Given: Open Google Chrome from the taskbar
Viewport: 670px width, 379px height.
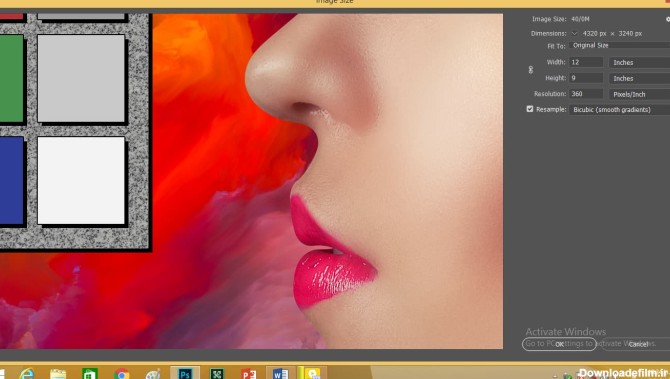Looking at the screenshot, I should coord(122,374).
